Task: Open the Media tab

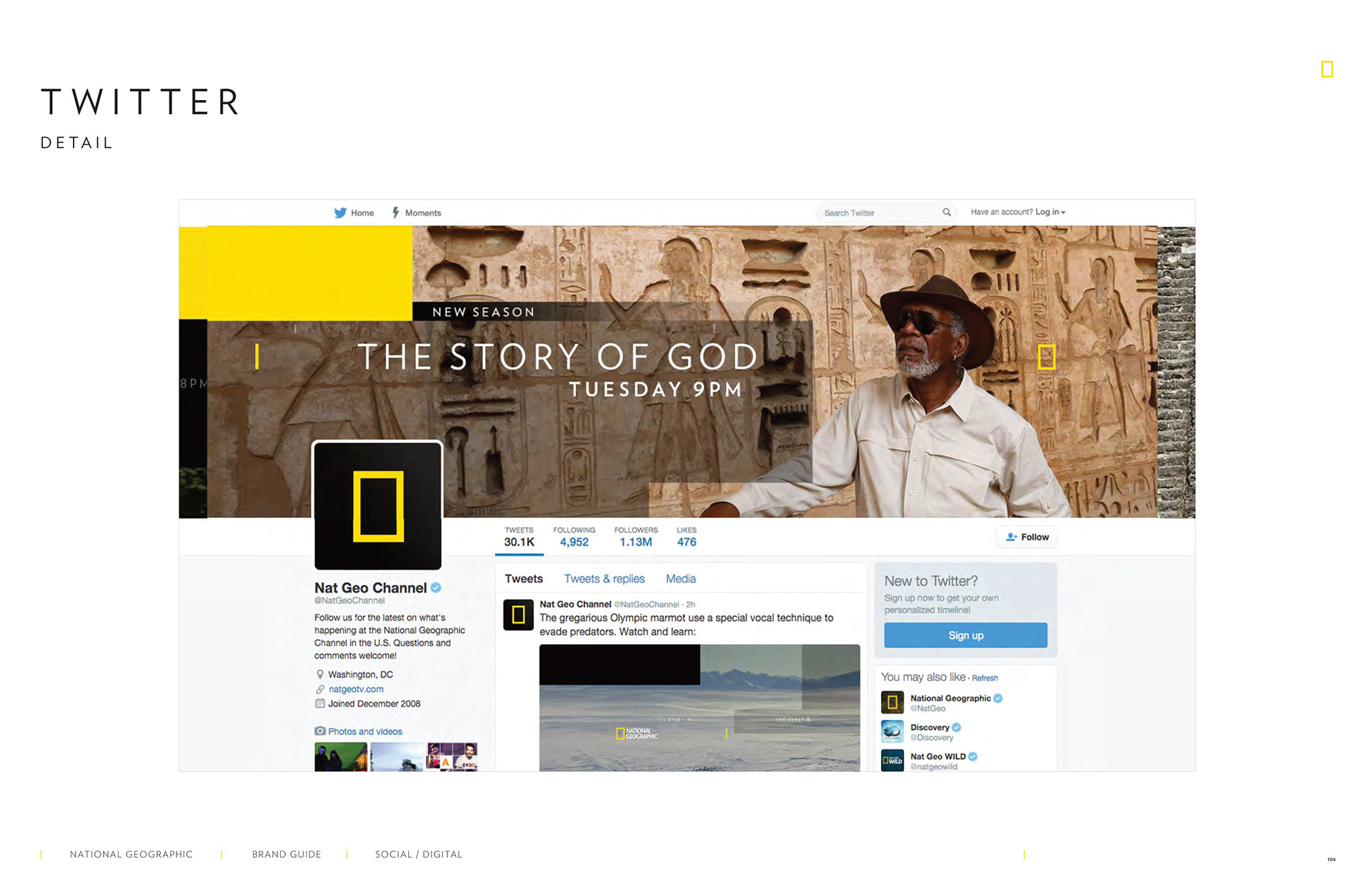Action: pos(681,579)
